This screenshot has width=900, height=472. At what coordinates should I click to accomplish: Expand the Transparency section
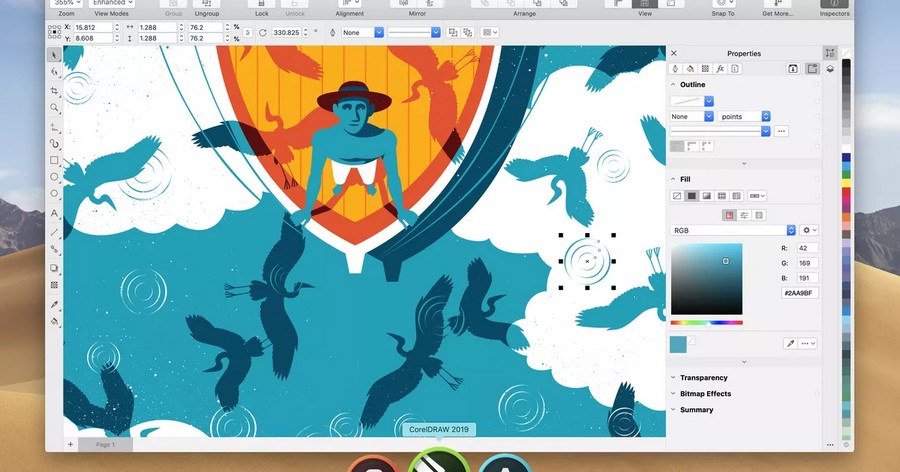tap(703, 378)
